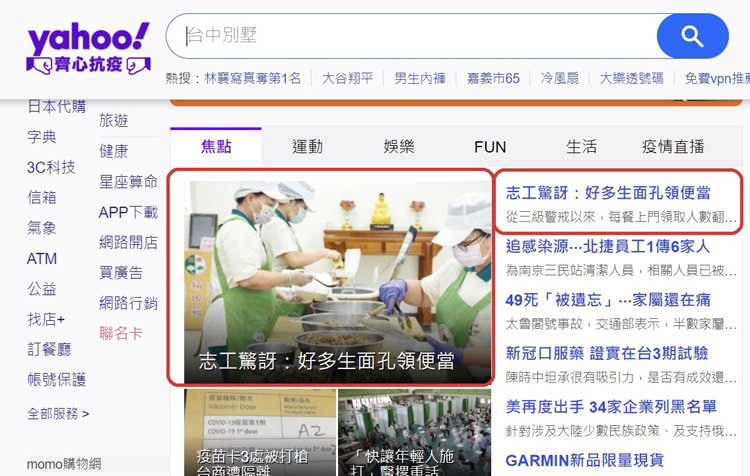750x476 pixels.
Task: Open 帳號保護 sidebar link
Action: pyautogui.click(x=57, y=380)
